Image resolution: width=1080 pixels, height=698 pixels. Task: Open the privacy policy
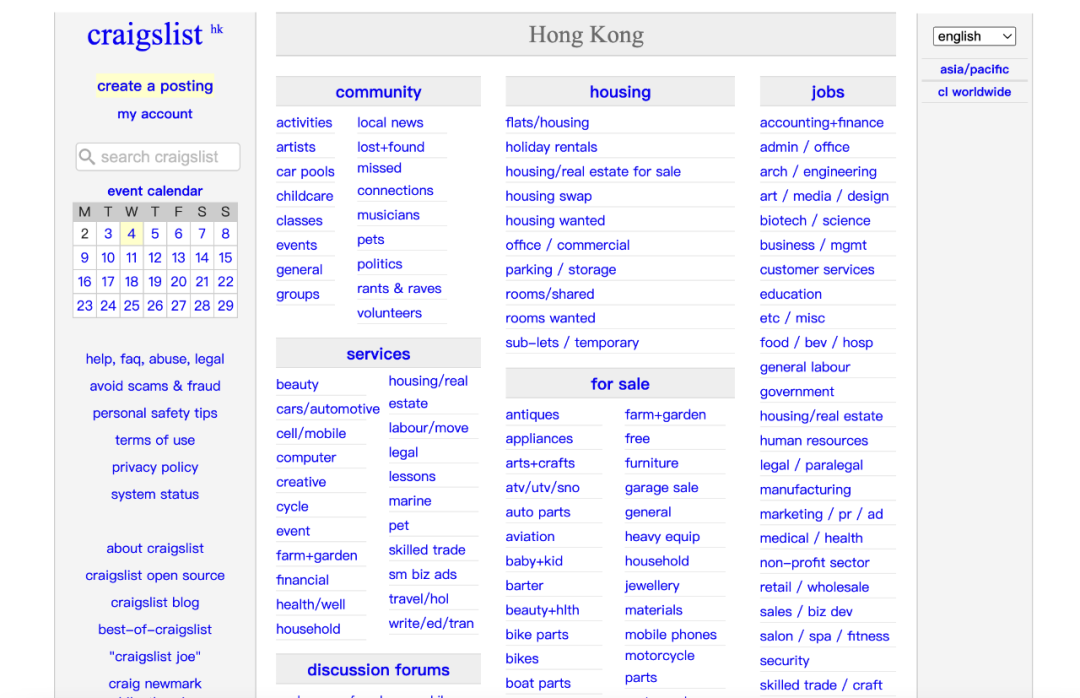(x=155, y=467)
